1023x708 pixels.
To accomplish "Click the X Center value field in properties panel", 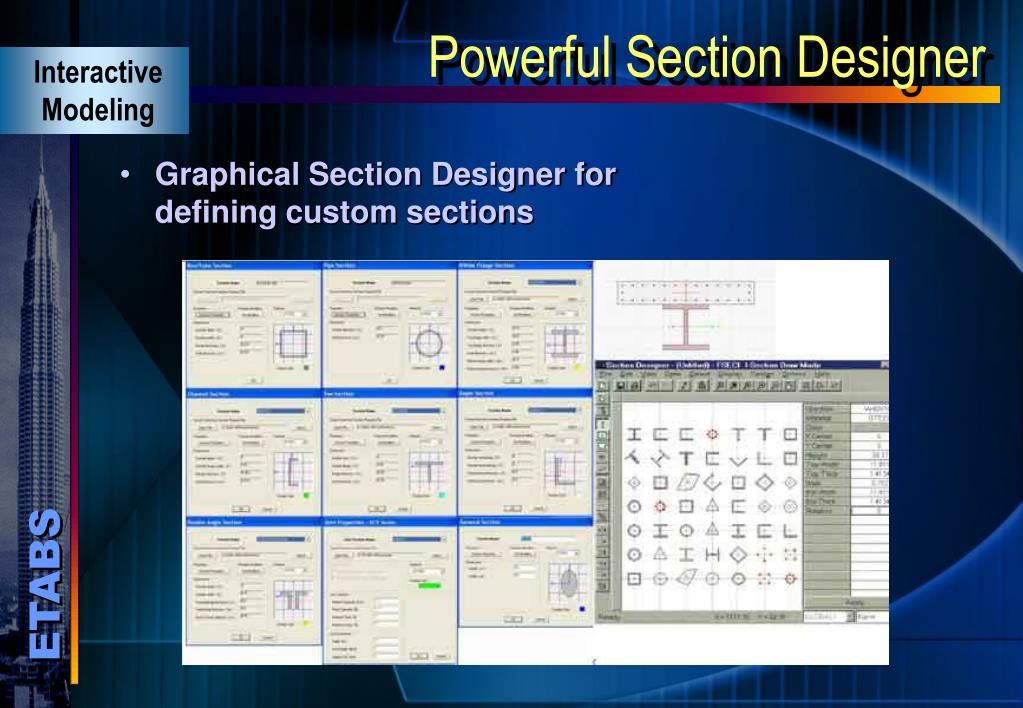I will click(870, 437).
